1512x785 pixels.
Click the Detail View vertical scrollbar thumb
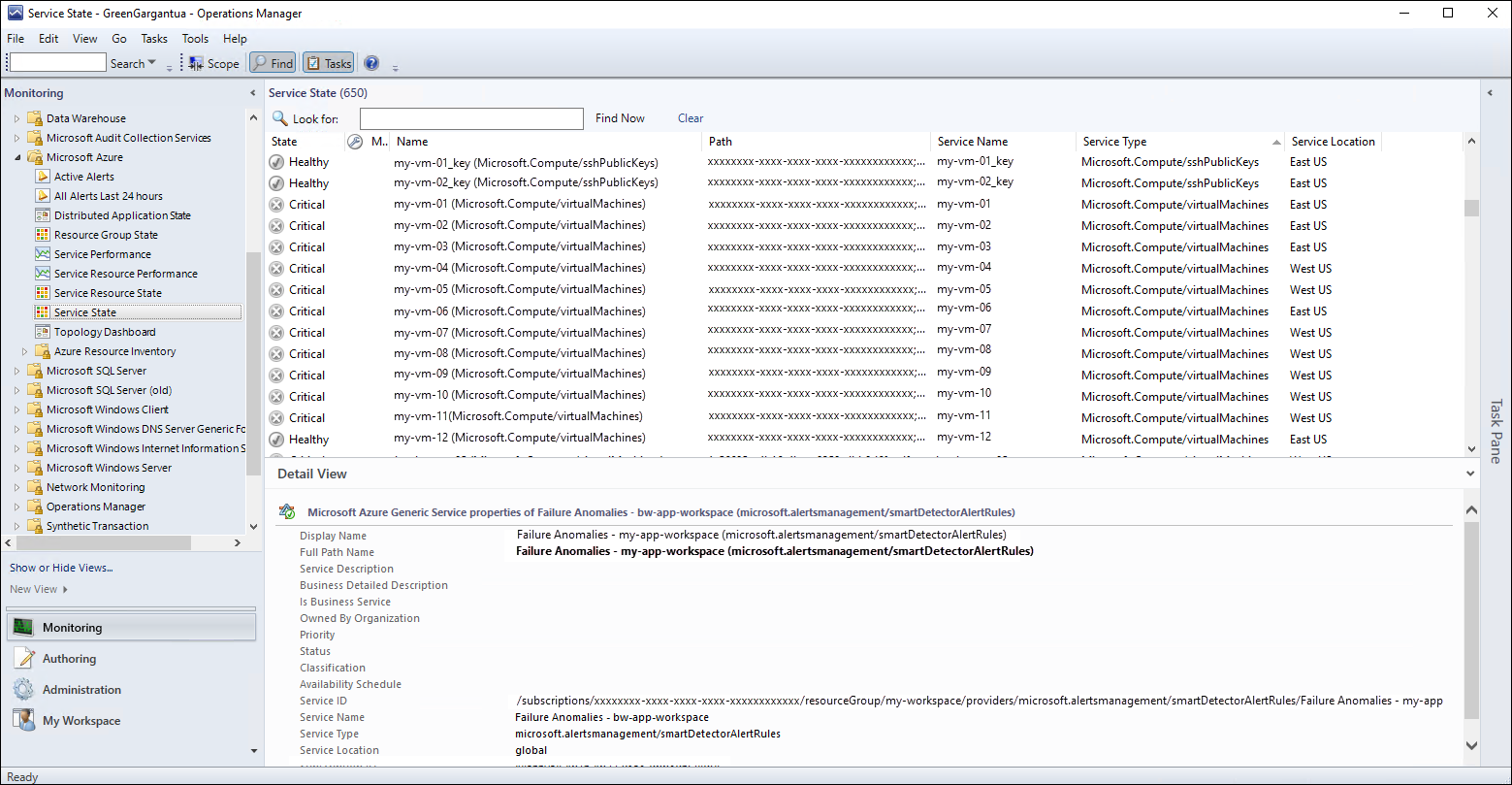(1471, 621)
